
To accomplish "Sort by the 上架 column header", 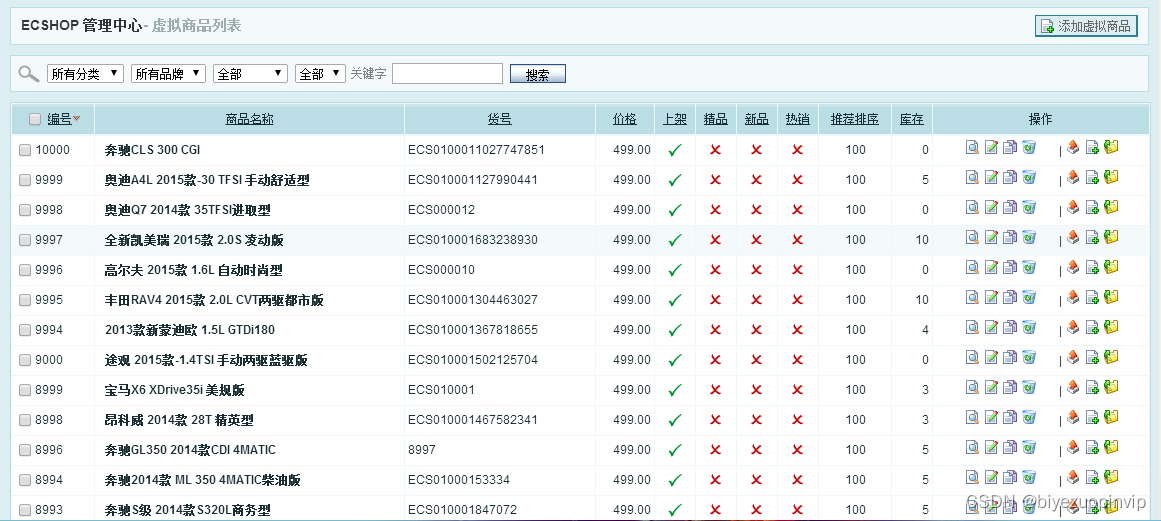I will [675, 119].
